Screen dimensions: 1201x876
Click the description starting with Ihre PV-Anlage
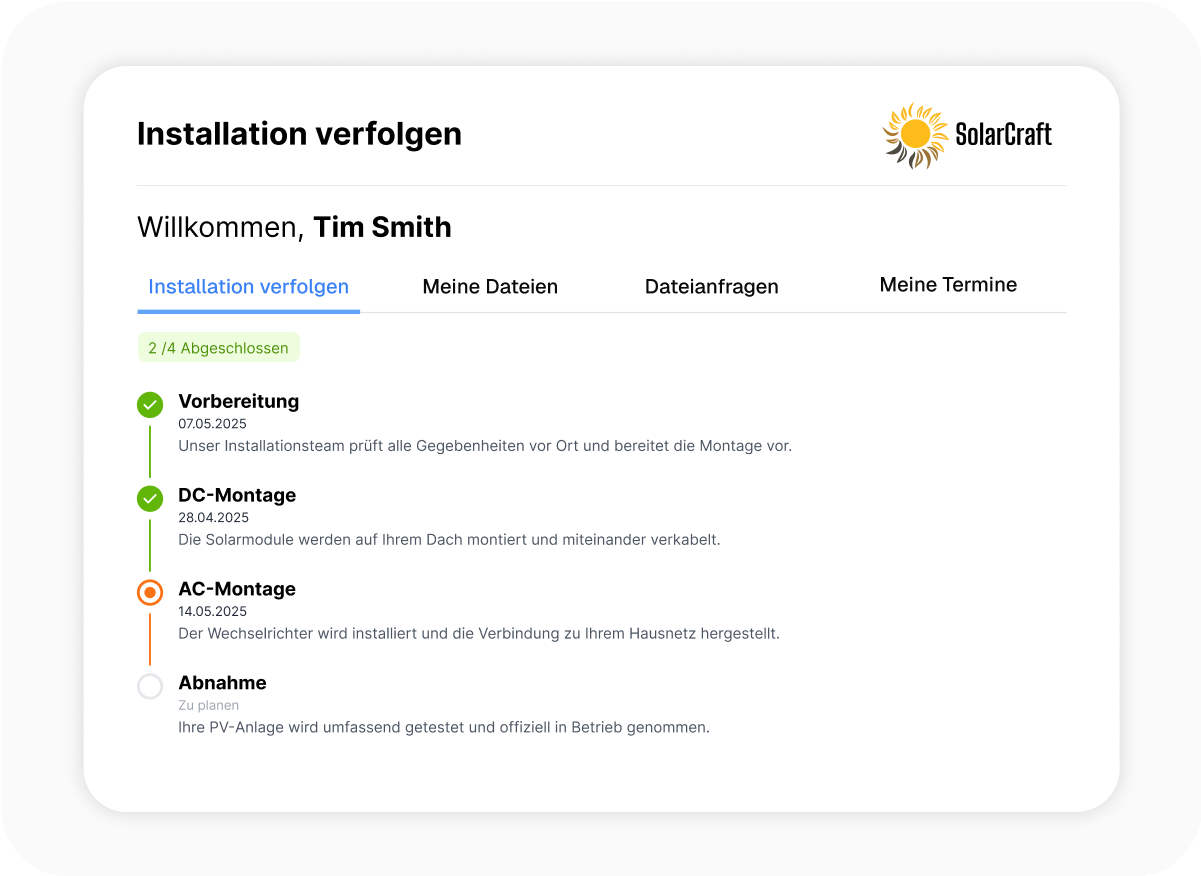(x=444, y=728)
